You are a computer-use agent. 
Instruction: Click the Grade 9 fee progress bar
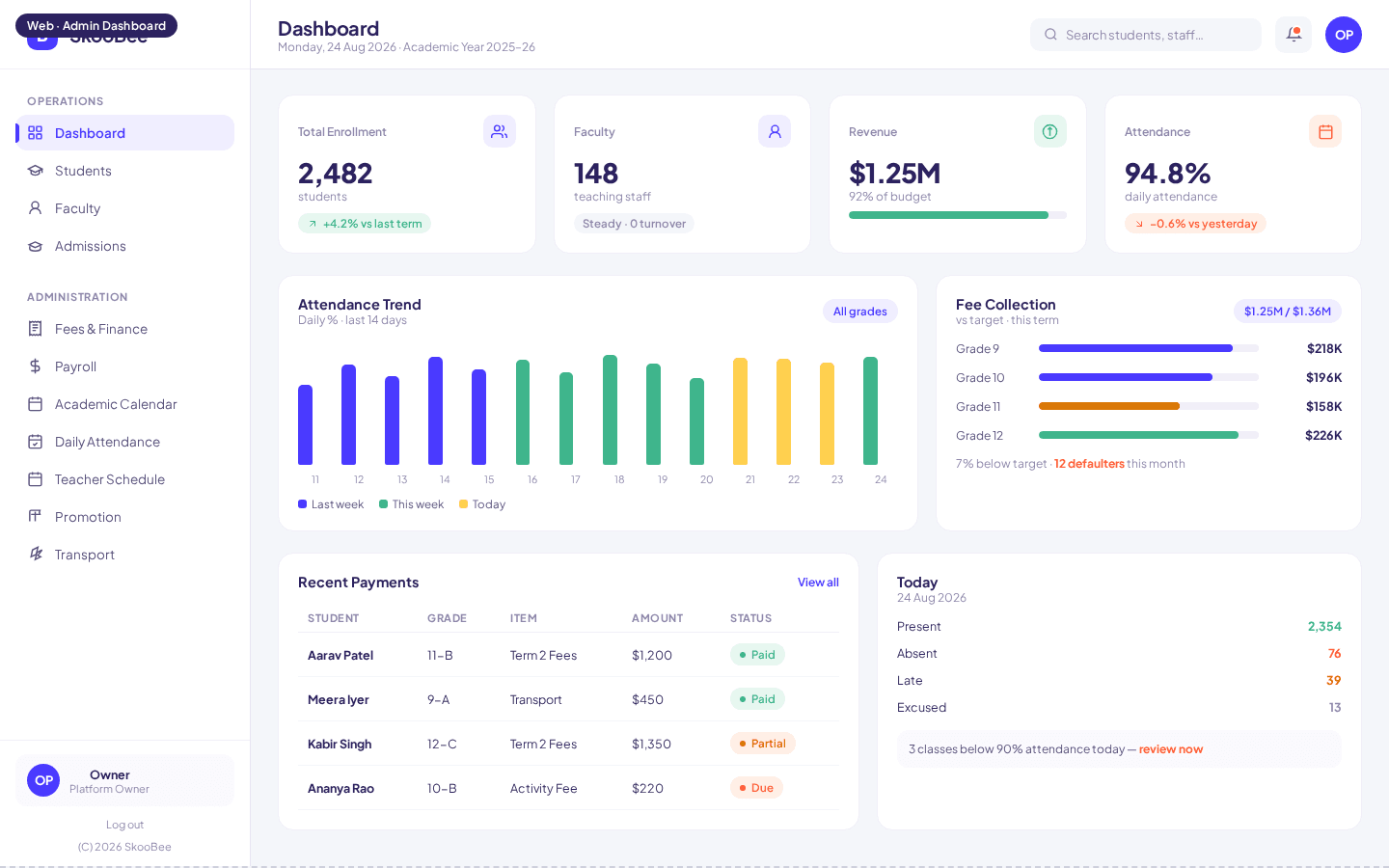pos(1149,348)
